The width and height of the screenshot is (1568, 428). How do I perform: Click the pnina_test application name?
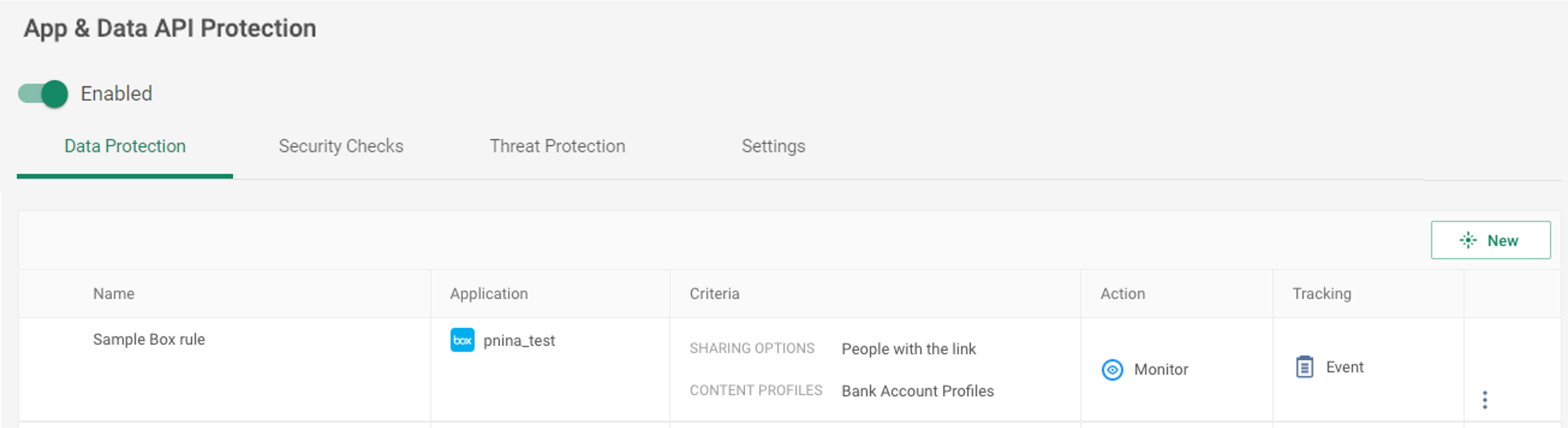coord(519,340)
